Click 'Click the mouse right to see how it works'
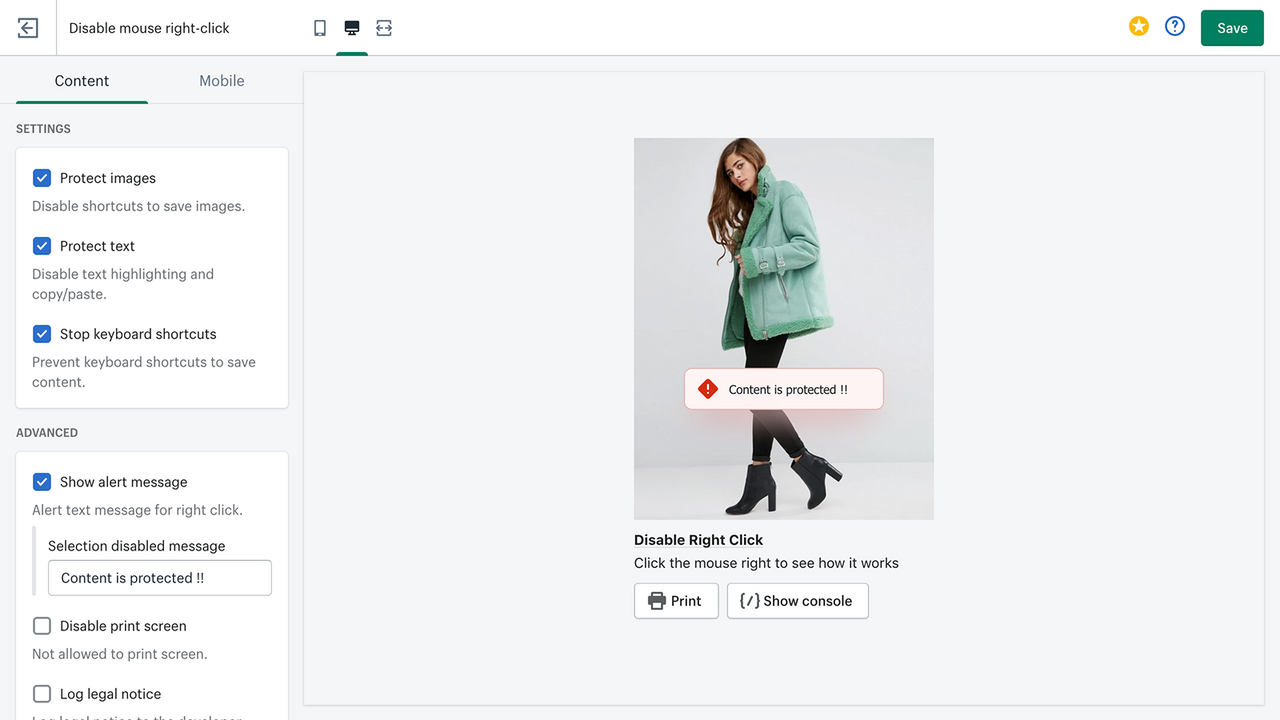The image size is (1280, 720). 766,563
